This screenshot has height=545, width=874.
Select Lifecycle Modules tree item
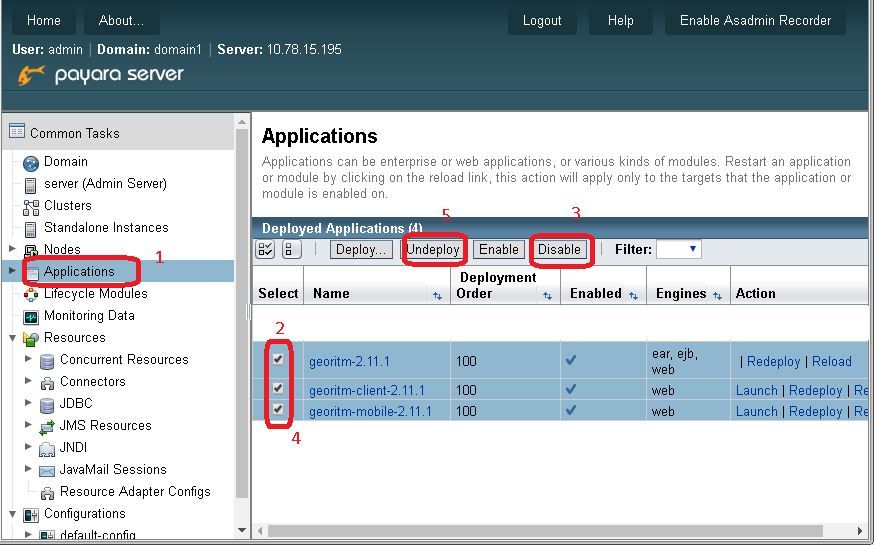click(96, 294)
